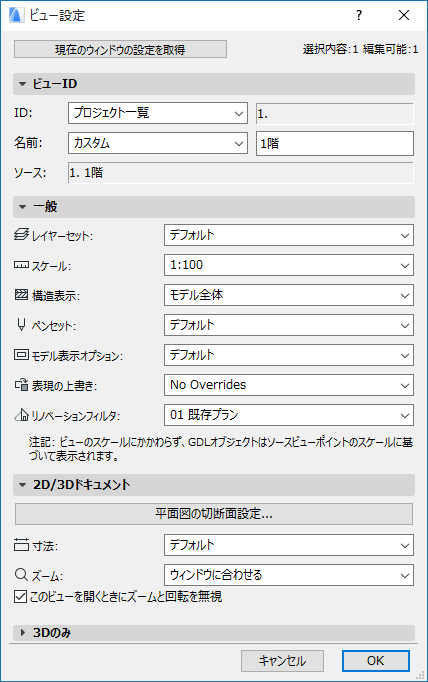Open the ペンセット dropdown

289,325
